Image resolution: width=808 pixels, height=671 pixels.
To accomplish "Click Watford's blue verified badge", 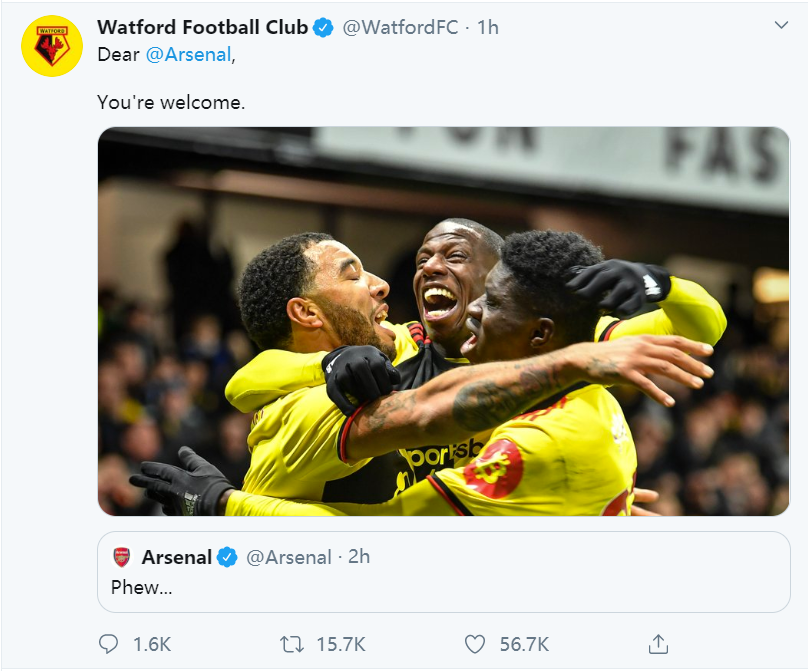I will pos(324,28).
